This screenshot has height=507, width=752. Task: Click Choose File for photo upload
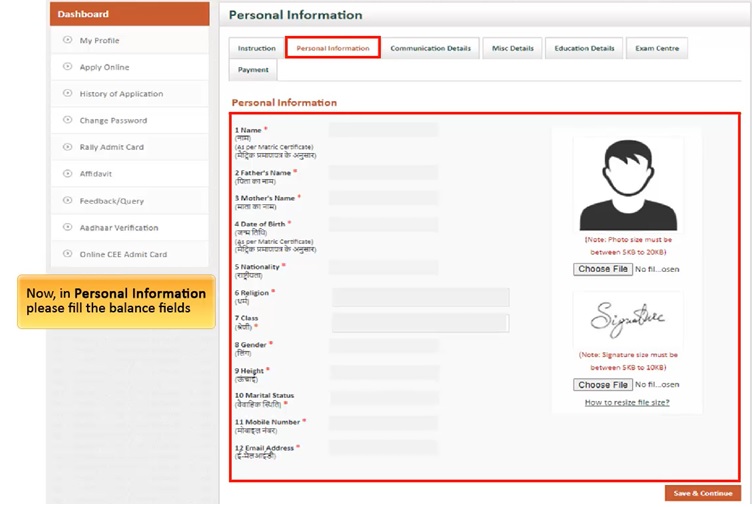coord(603,269)
